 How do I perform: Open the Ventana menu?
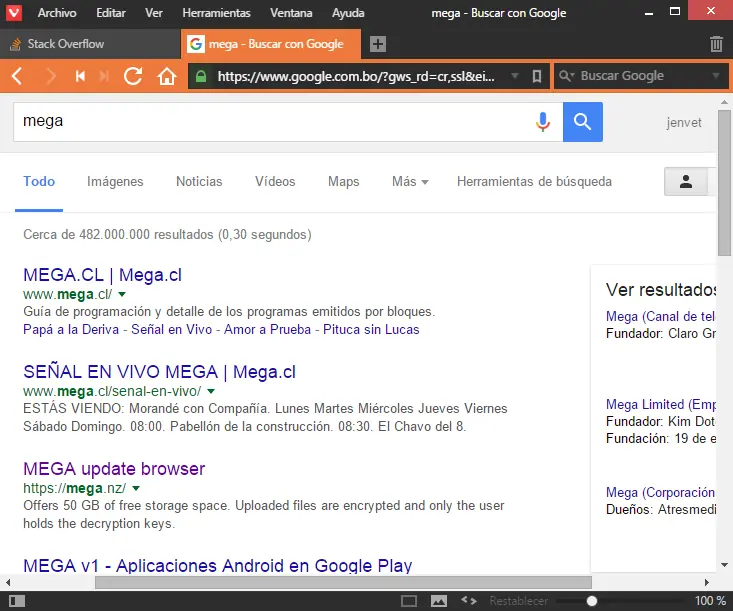click(x=291, y=13)
